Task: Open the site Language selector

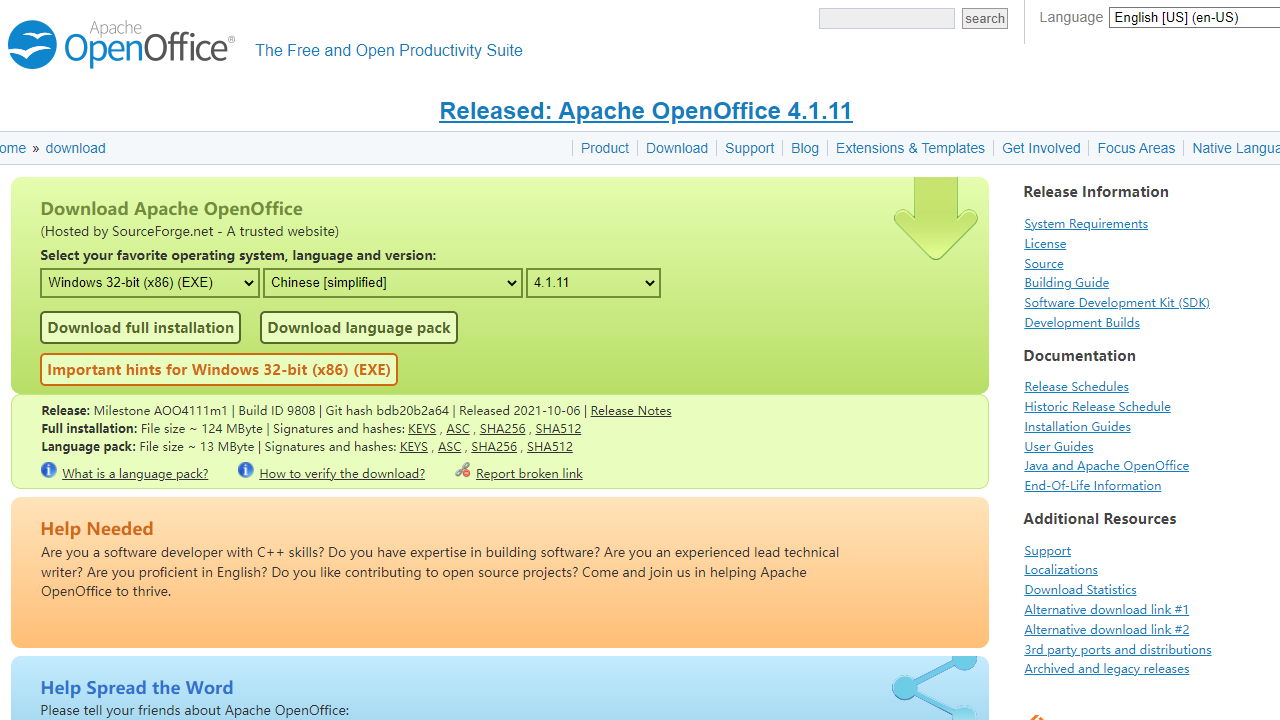Action: [x=1194, y=17]
